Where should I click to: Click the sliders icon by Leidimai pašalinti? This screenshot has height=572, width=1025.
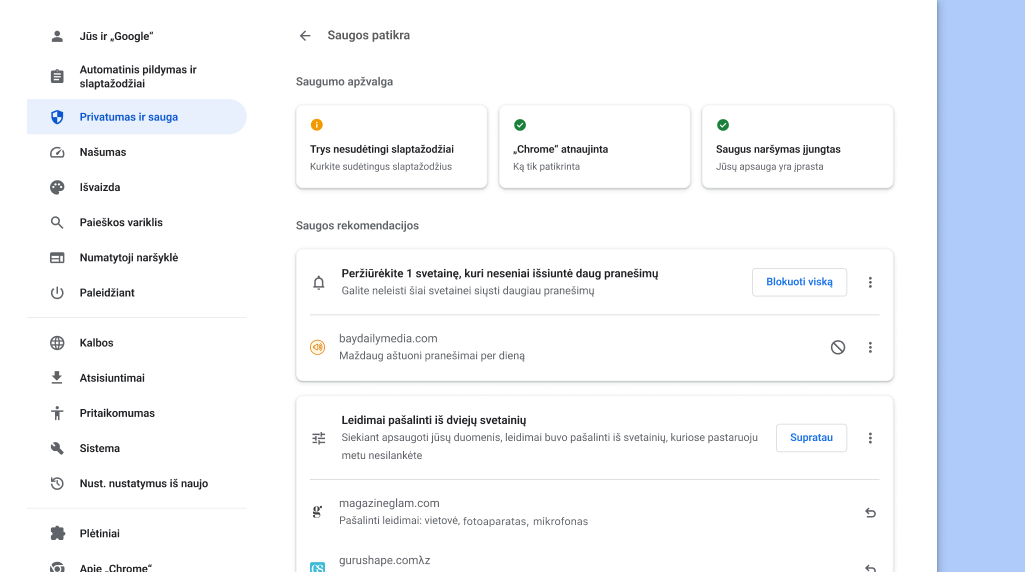tap(318, 439)
